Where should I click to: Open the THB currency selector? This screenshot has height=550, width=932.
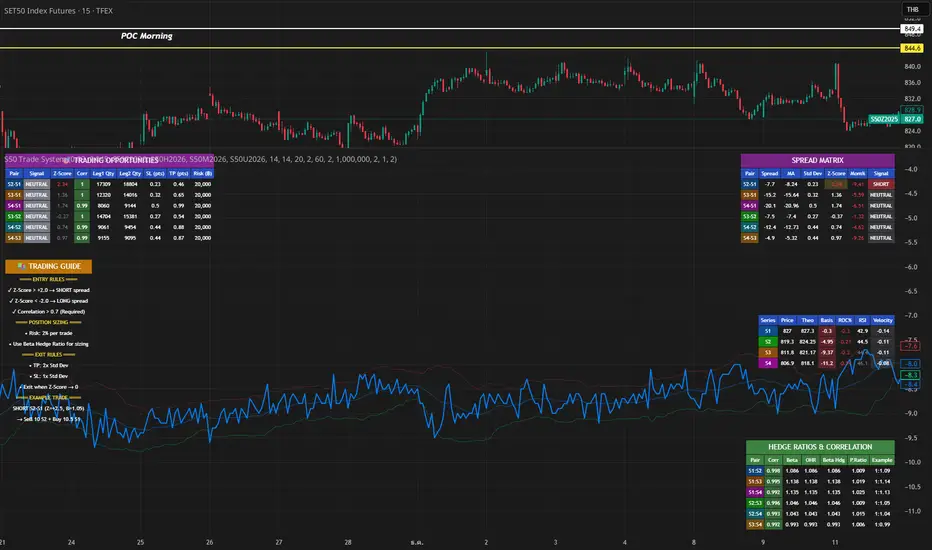click(x=911, y=10)
